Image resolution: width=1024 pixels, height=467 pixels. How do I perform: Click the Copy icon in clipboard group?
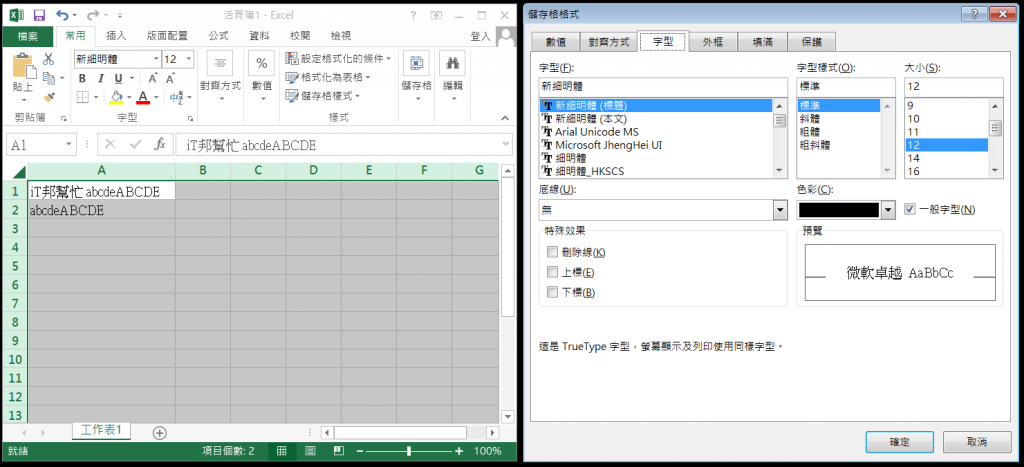point(48,78)
